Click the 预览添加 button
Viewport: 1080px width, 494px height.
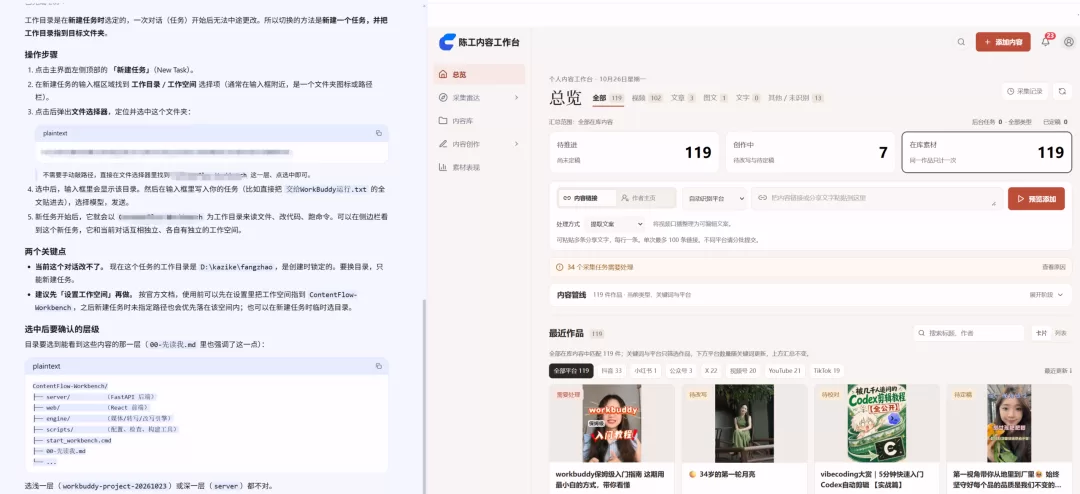(1036, 198)
